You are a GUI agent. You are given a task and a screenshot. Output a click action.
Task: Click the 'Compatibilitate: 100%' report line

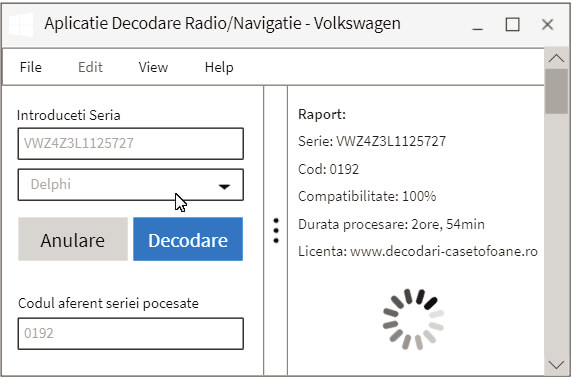367,197
